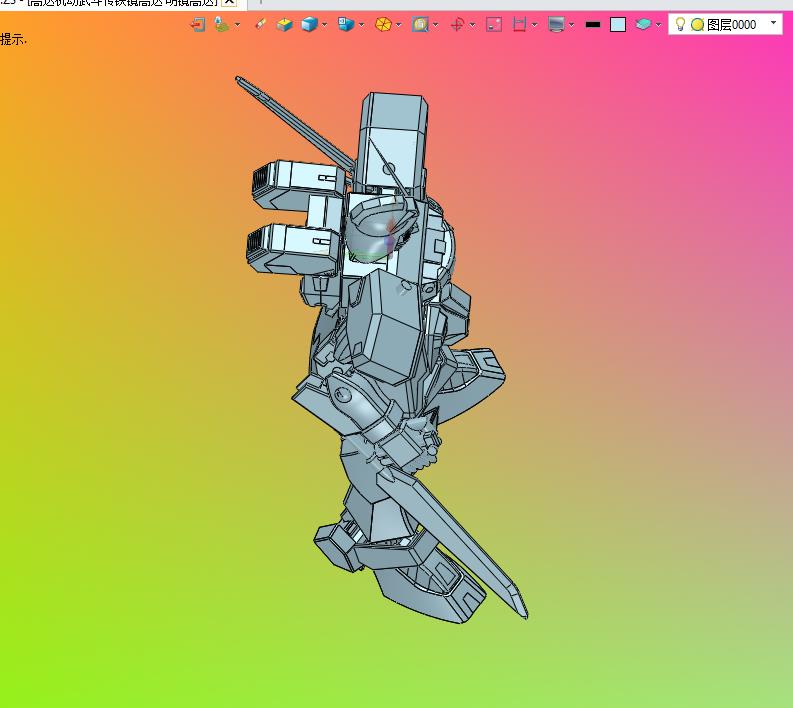
Task: Select the brush/attribute painter icon
Action: [260, 24]
